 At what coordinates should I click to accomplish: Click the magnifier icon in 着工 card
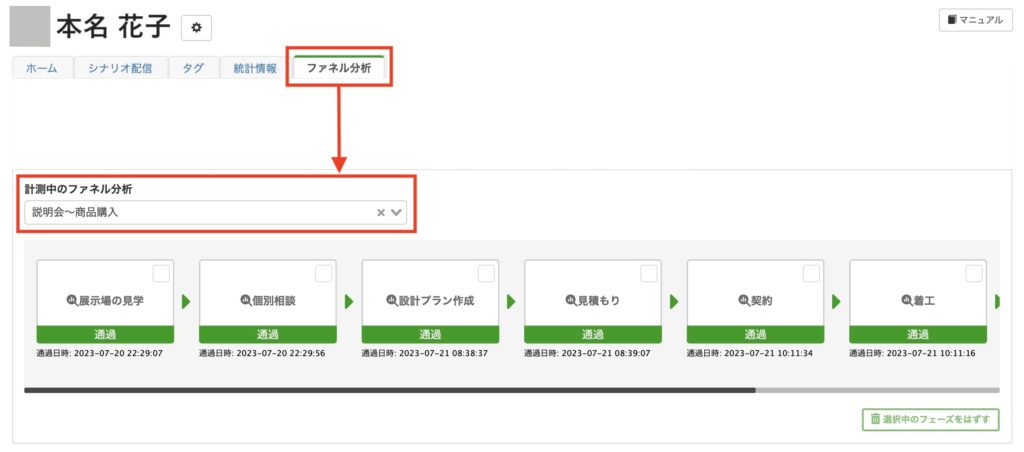[x=906, y=300]
